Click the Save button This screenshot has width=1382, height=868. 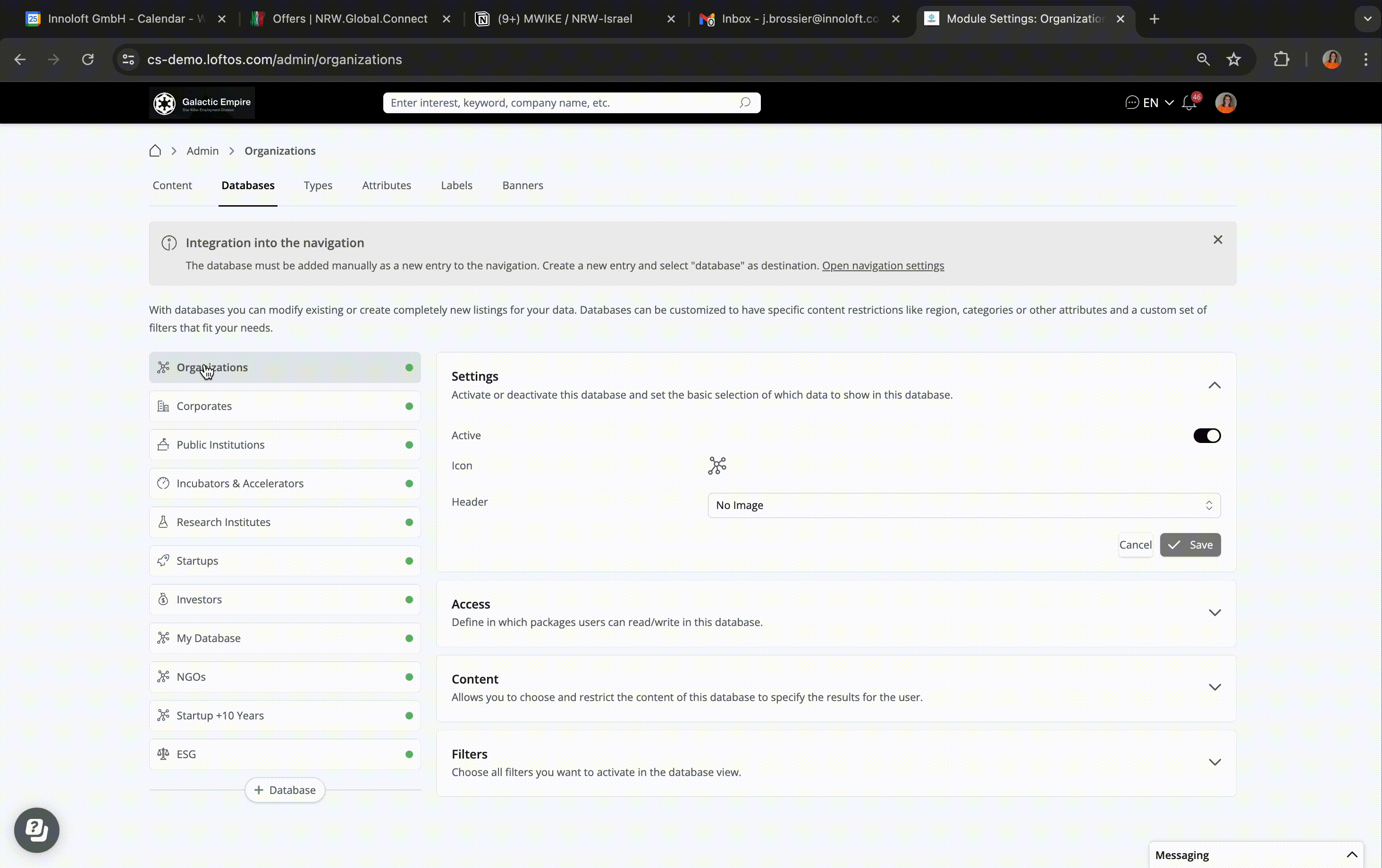1190,545
